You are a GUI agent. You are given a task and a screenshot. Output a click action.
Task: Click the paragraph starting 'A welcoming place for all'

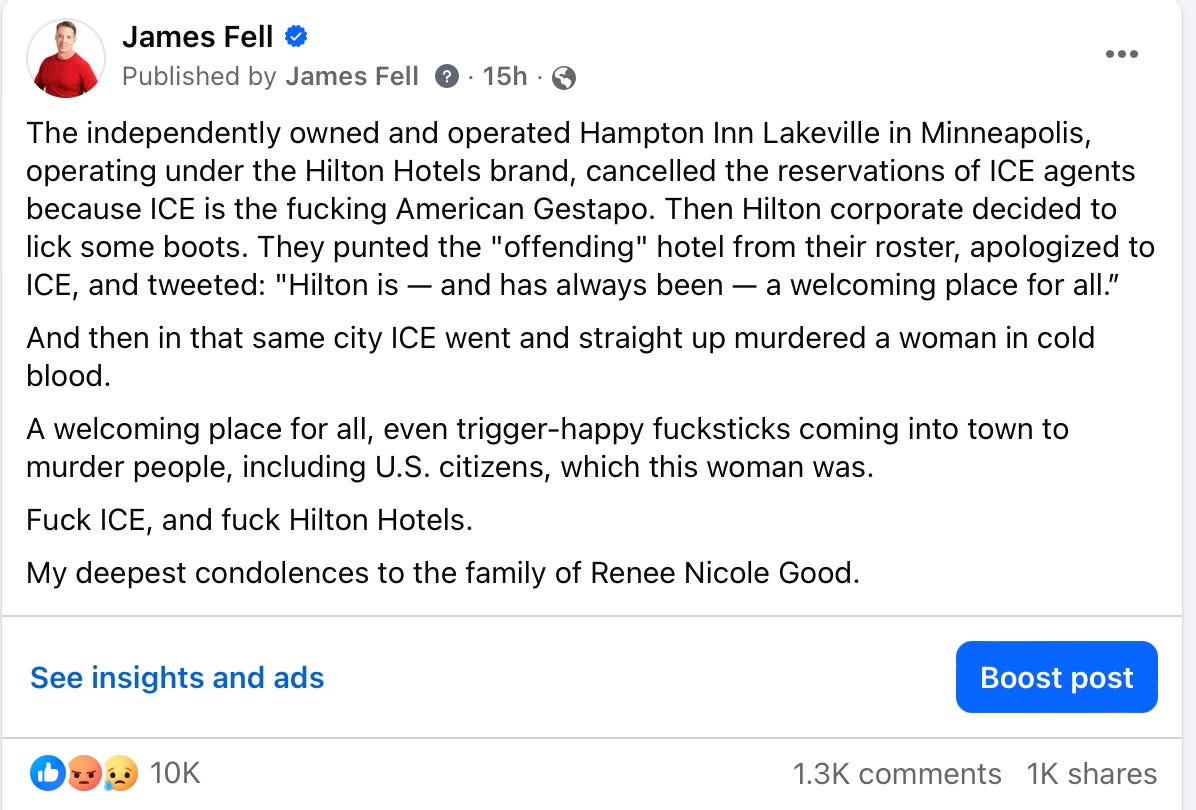pos(547,448)
